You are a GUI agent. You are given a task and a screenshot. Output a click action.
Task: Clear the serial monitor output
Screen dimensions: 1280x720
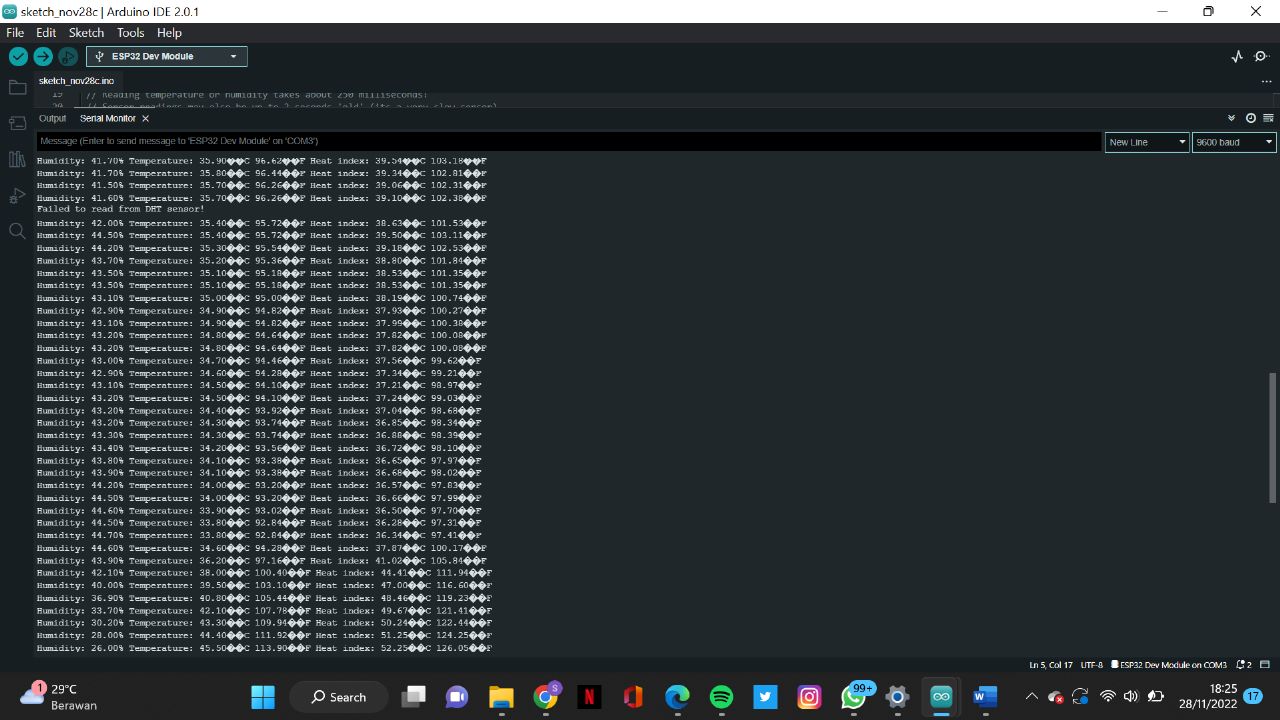coord(1268,118)
